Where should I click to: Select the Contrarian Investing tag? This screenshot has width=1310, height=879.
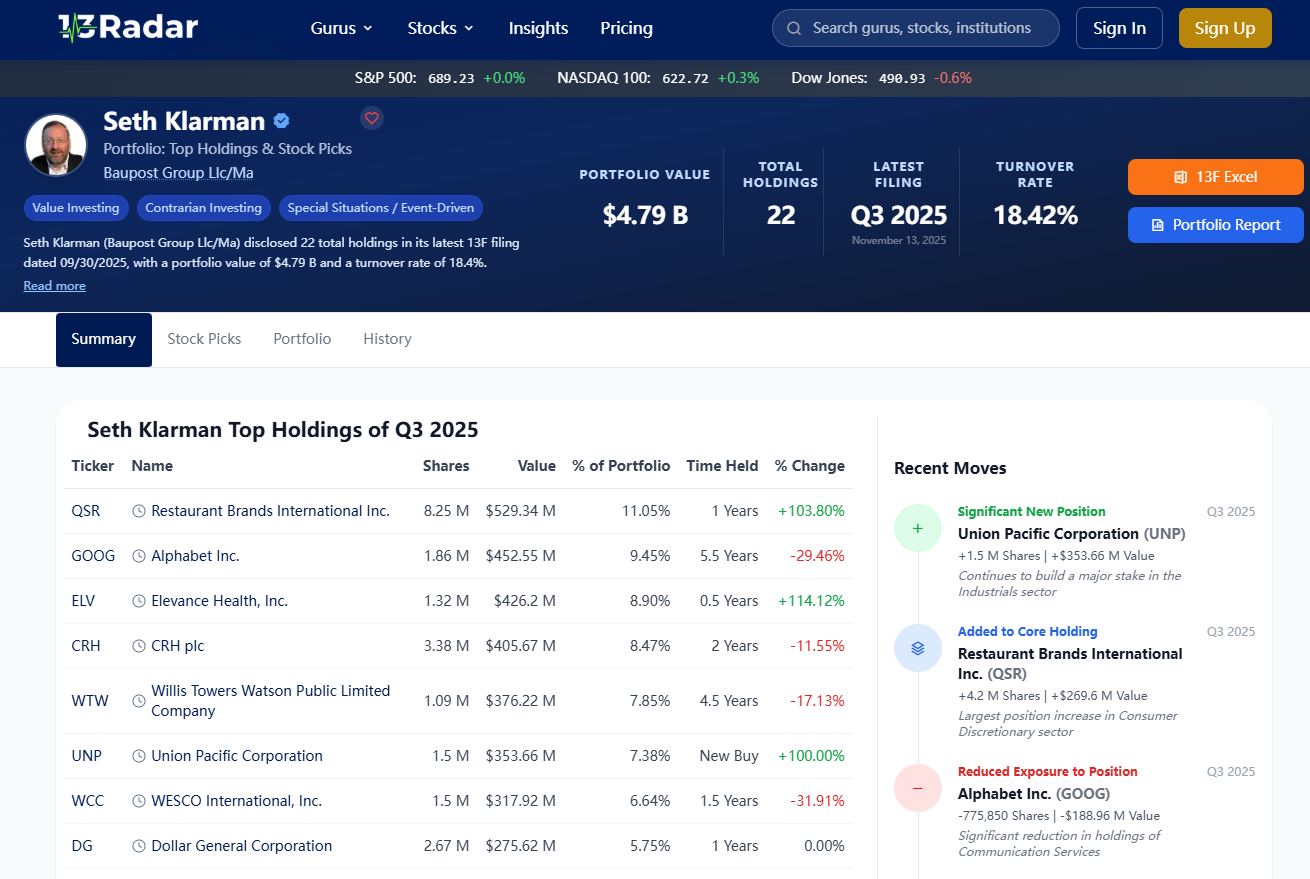(x=203, y=208)
